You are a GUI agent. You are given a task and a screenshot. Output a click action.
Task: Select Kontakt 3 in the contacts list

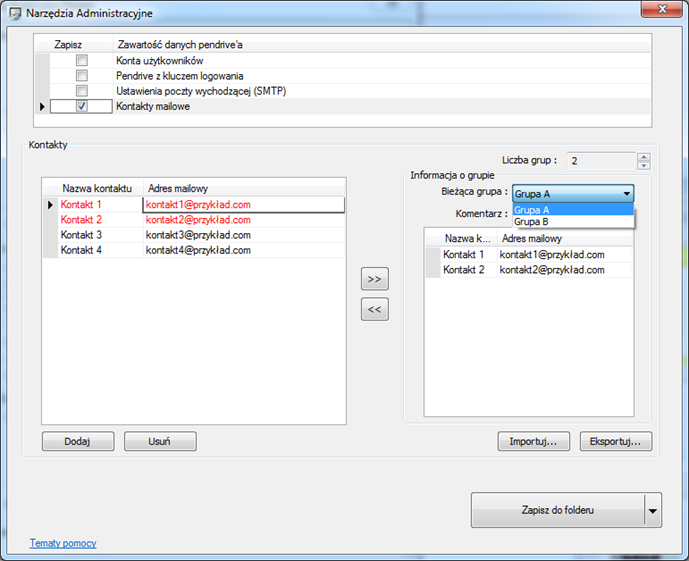point(81,235)
